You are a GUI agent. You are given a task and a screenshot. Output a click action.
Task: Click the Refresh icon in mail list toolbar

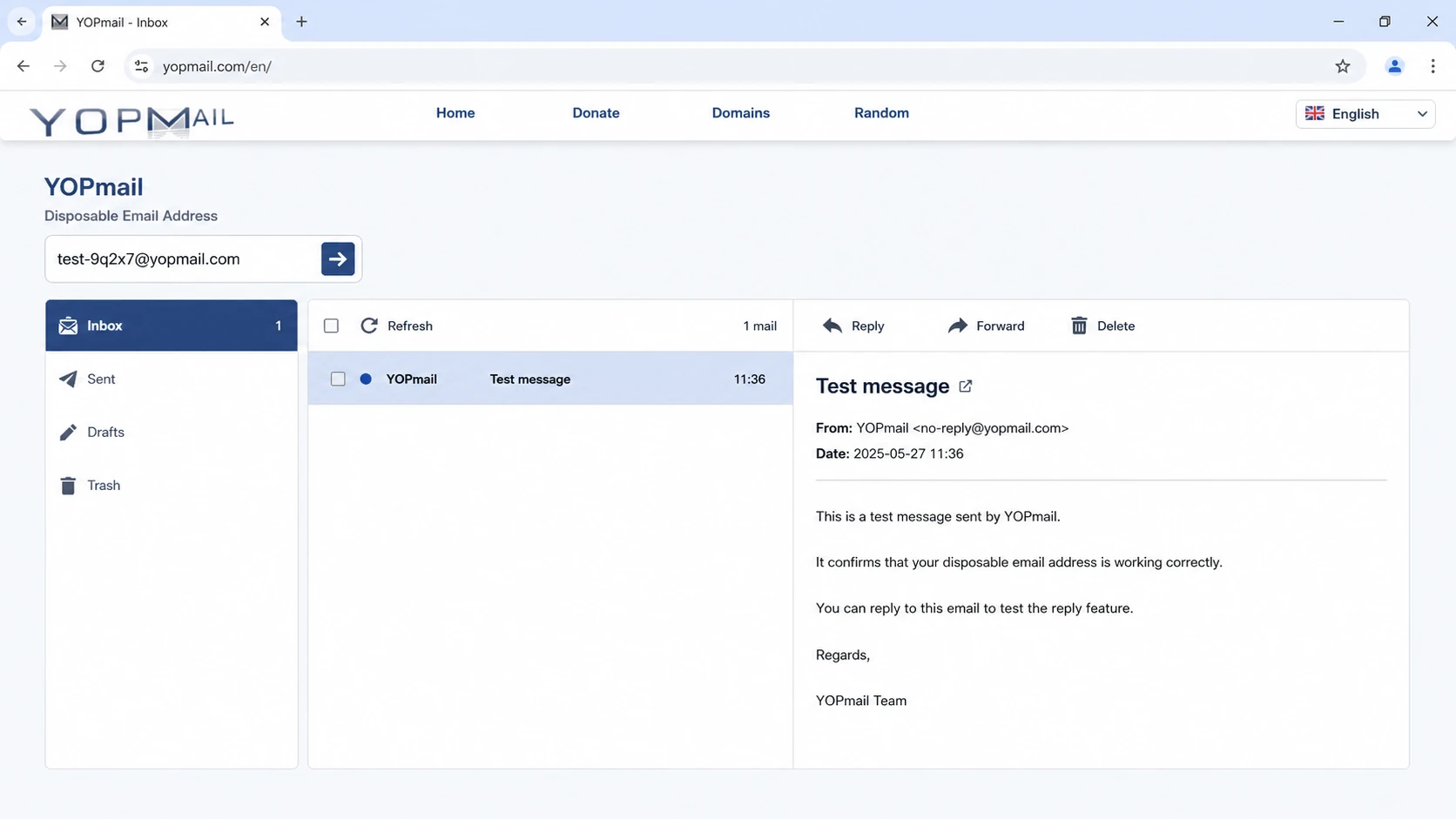tap(369, 326)
